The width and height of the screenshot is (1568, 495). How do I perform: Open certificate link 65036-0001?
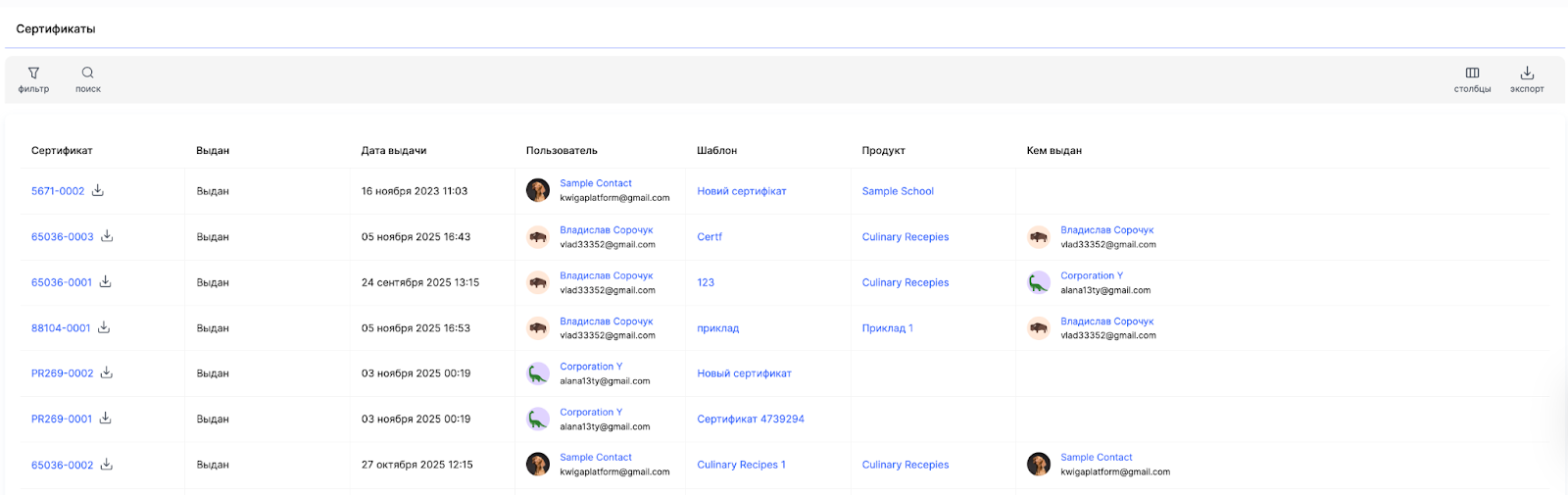(62, 282)
